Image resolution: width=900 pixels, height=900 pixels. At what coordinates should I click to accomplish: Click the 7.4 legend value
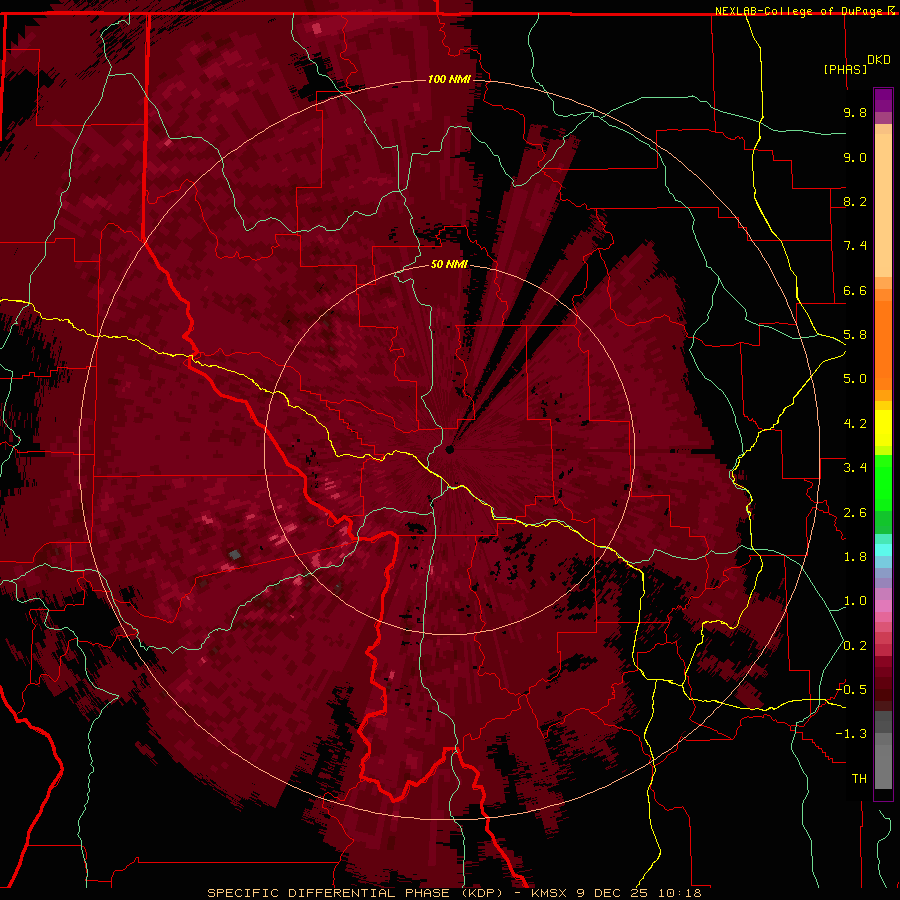coord(855,246)
